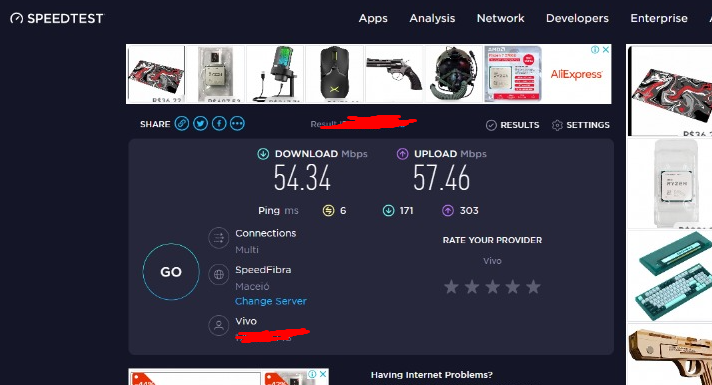
Task: Click the user icon beside Vivo
Action: [x=218, y=326]
